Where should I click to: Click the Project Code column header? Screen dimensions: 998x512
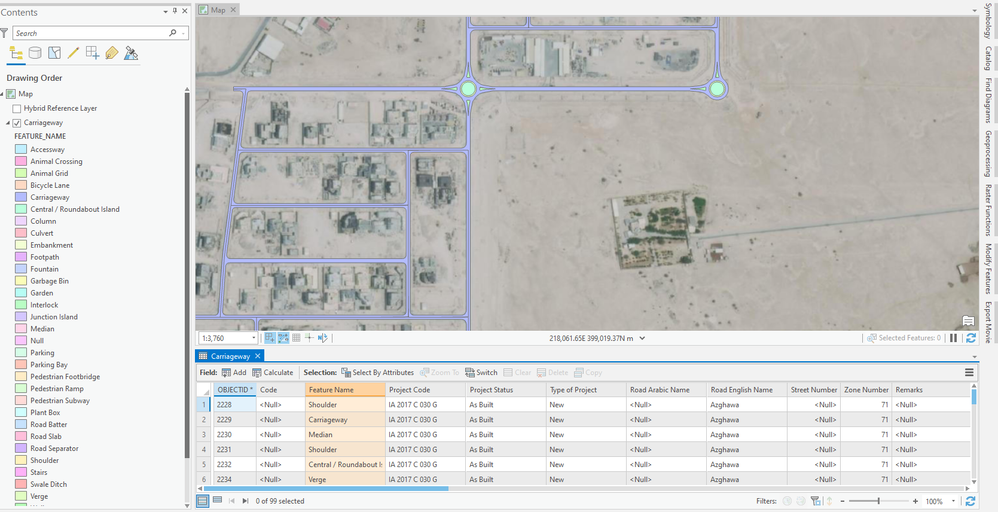(425, 390)
